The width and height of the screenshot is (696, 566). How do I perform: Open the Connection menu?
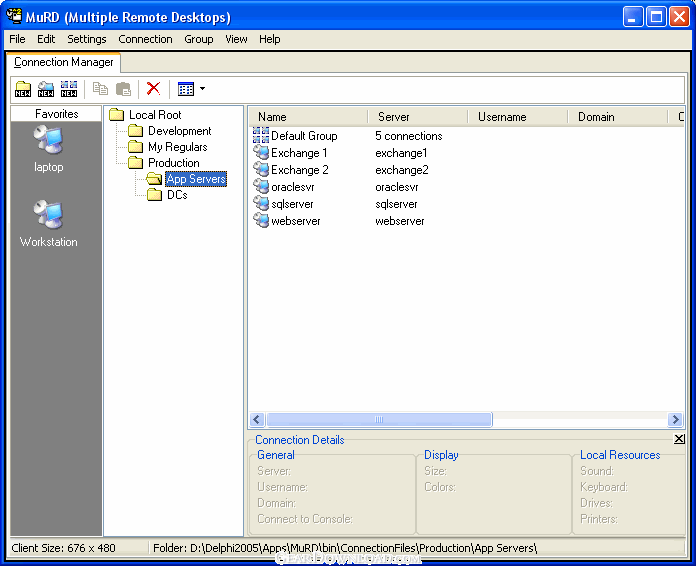pos(145,39)
